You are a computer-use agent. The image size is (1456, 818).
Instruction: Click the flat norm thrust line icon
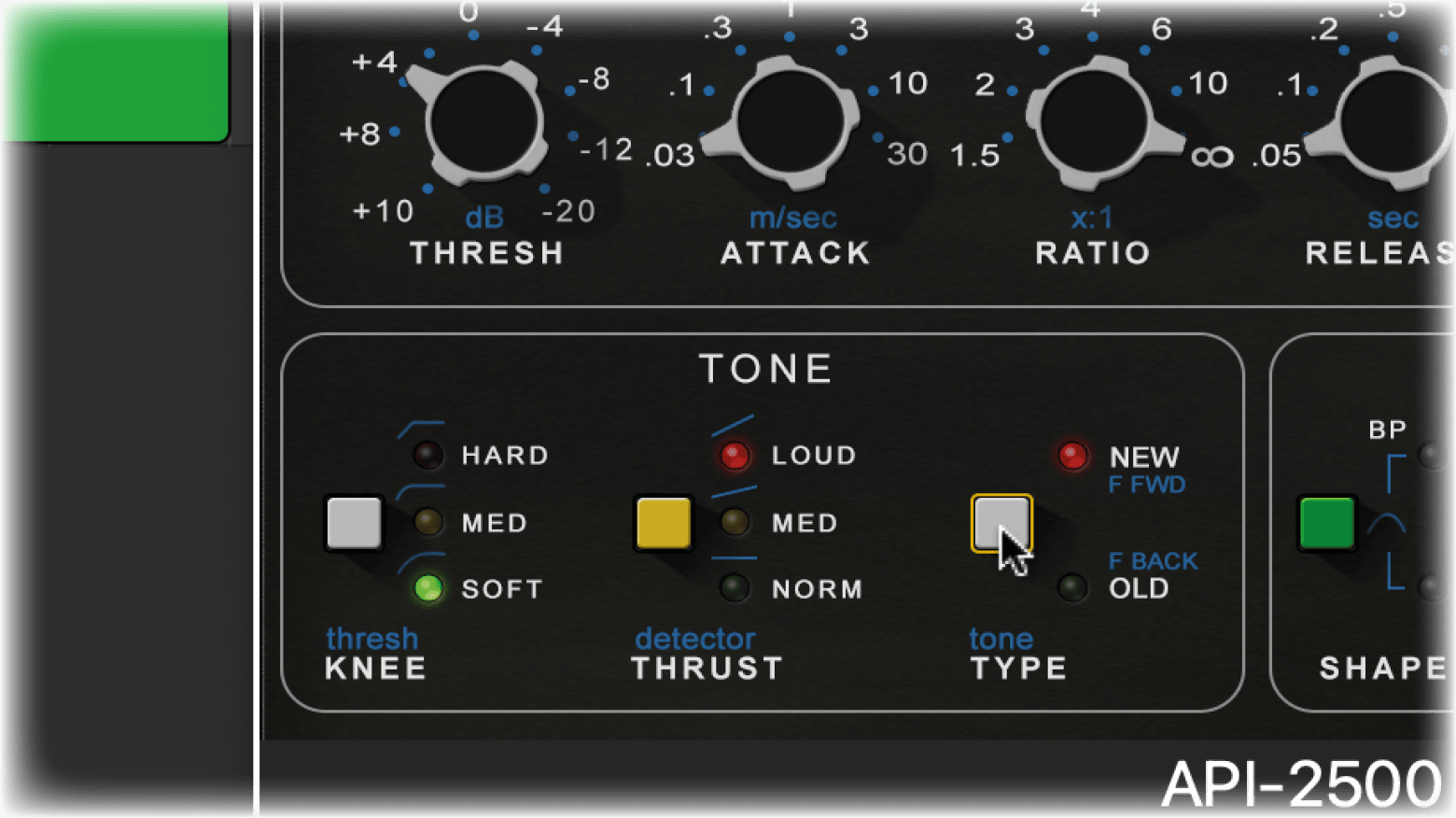[734, 558]
